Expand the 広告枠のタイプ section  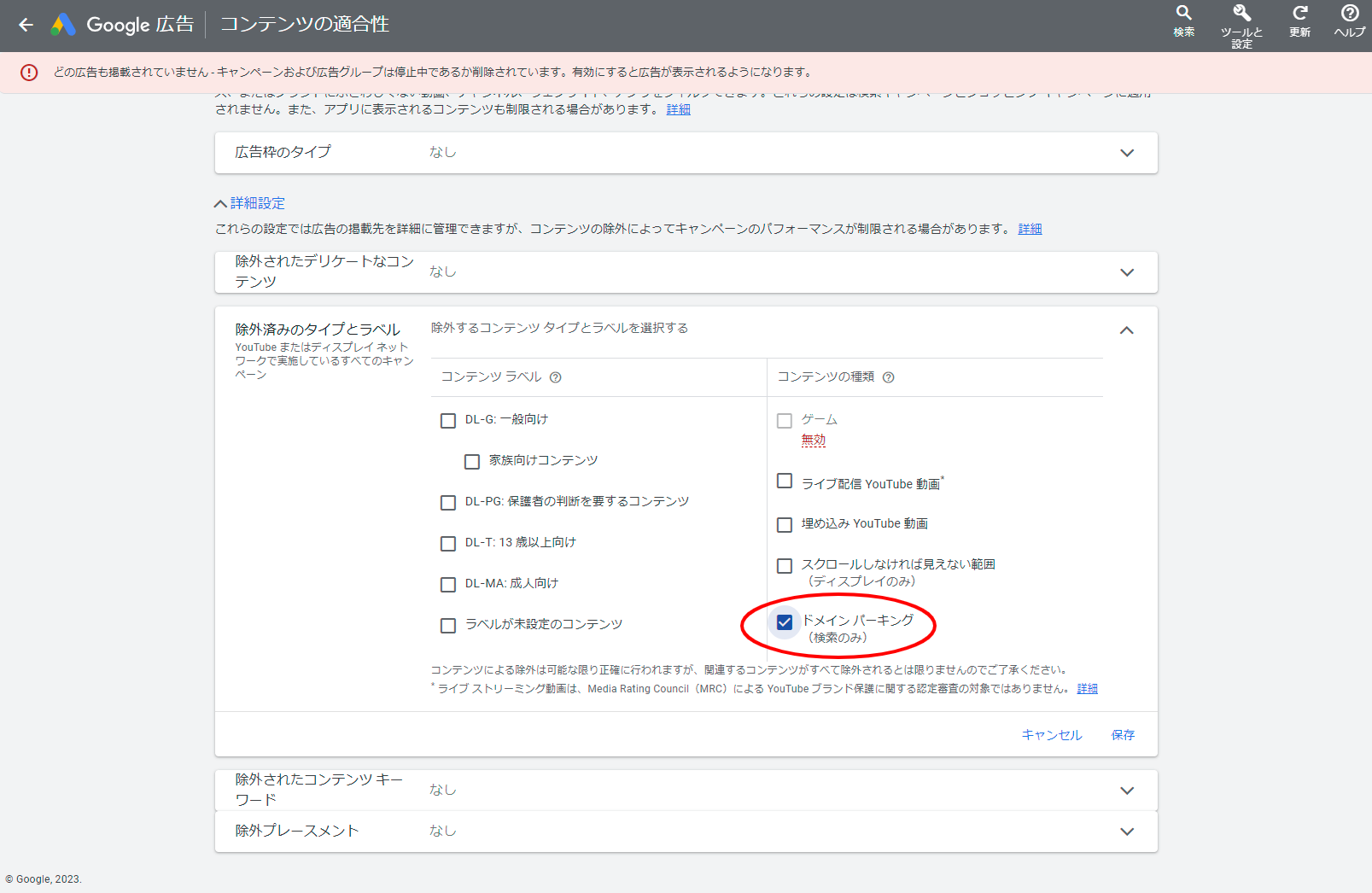click(1127, 153)
